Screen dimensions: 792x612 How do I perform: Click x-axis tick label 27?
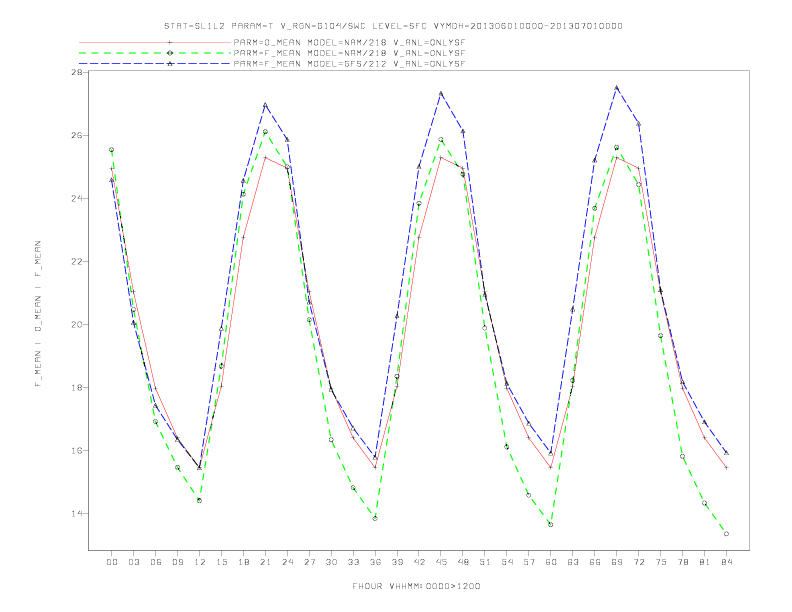pyautogui.click(x=309, y=562)
